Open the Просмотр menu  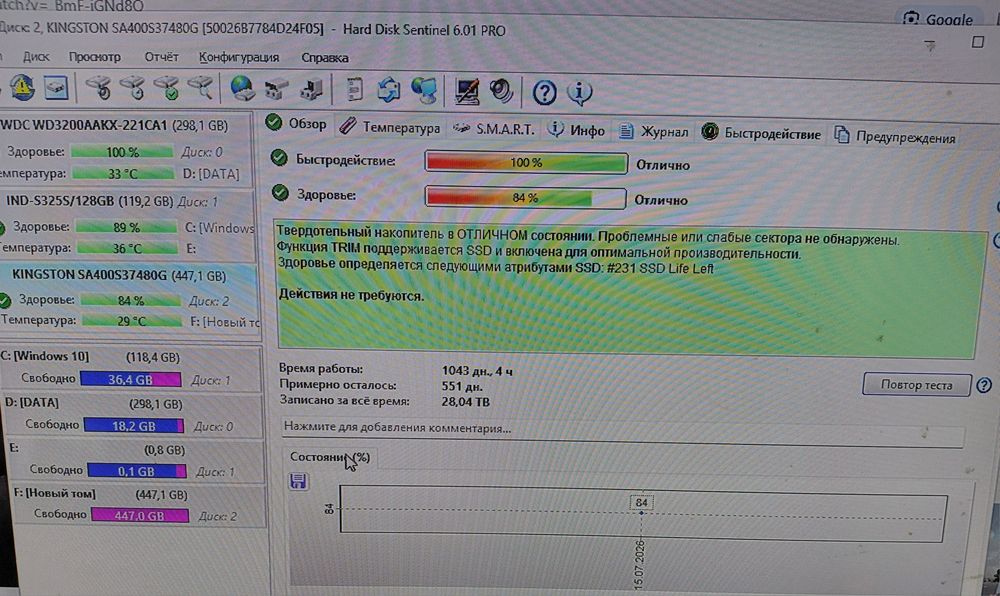click(x=94, y=57)
